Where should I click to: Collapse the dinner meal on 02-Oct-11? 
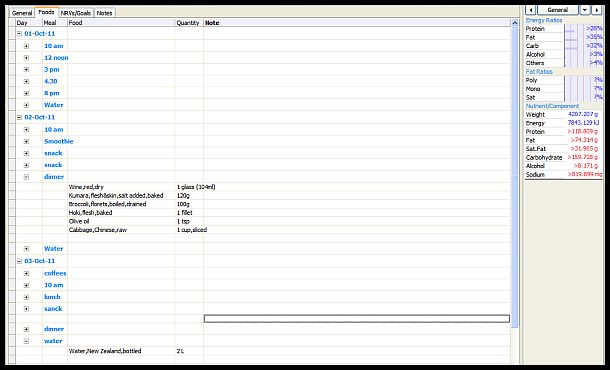(26, 177)
